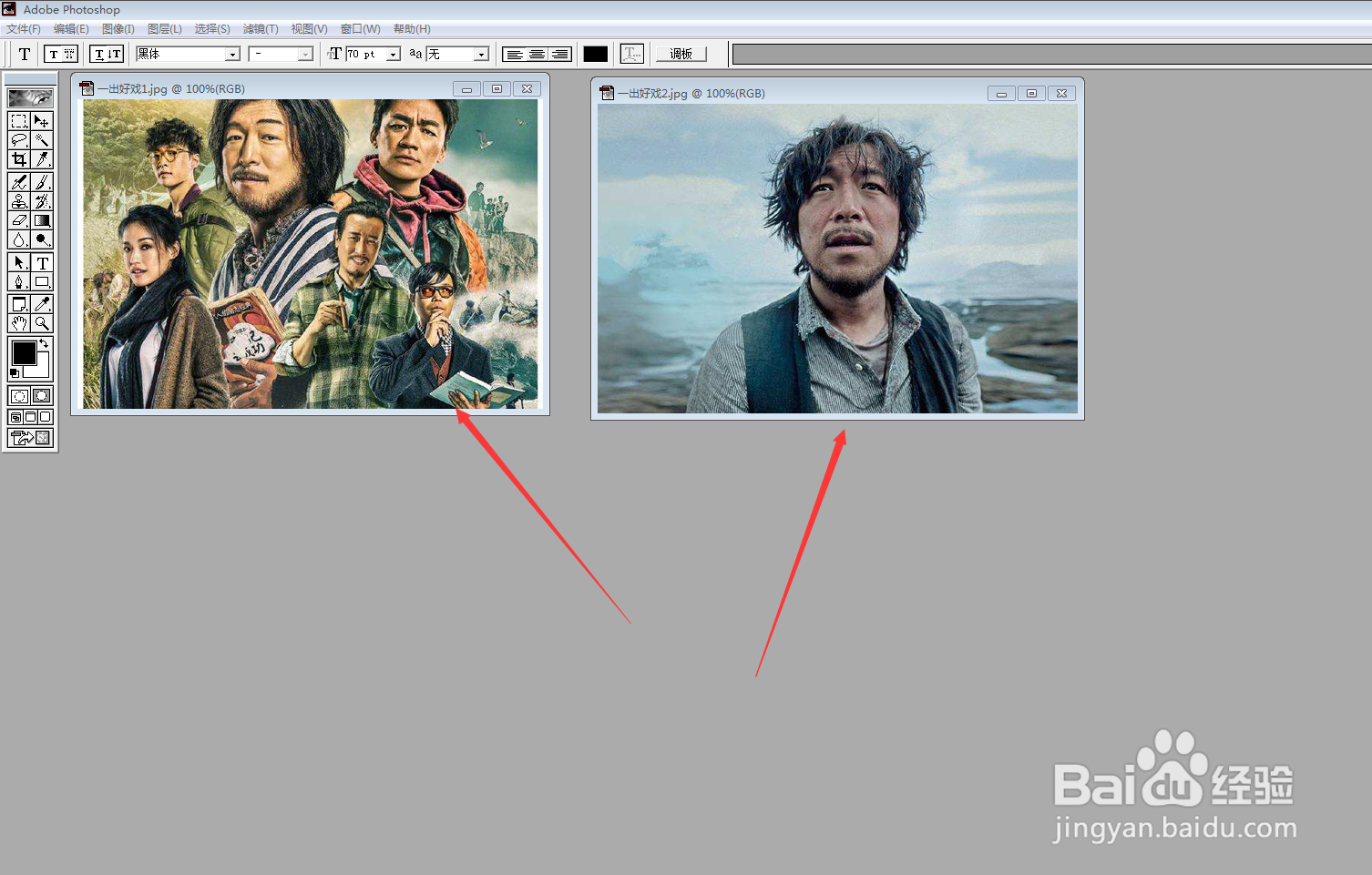
Task: Select the Zoom tool
Action: tap(42, 323)
